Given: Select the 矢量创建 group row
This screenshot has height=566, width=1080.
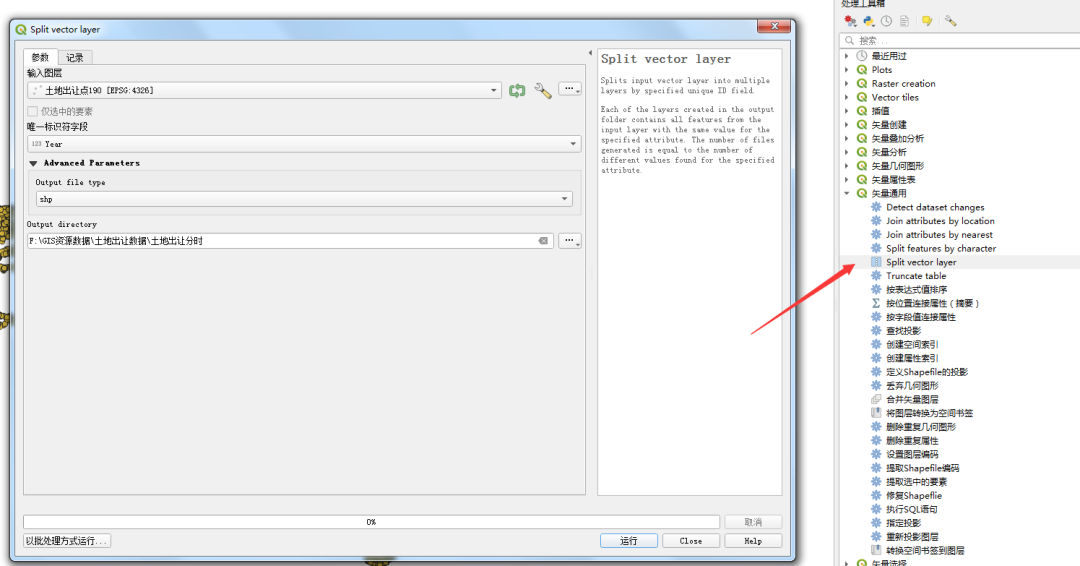Looking at the screenshot, I should [x=889, y=125].
